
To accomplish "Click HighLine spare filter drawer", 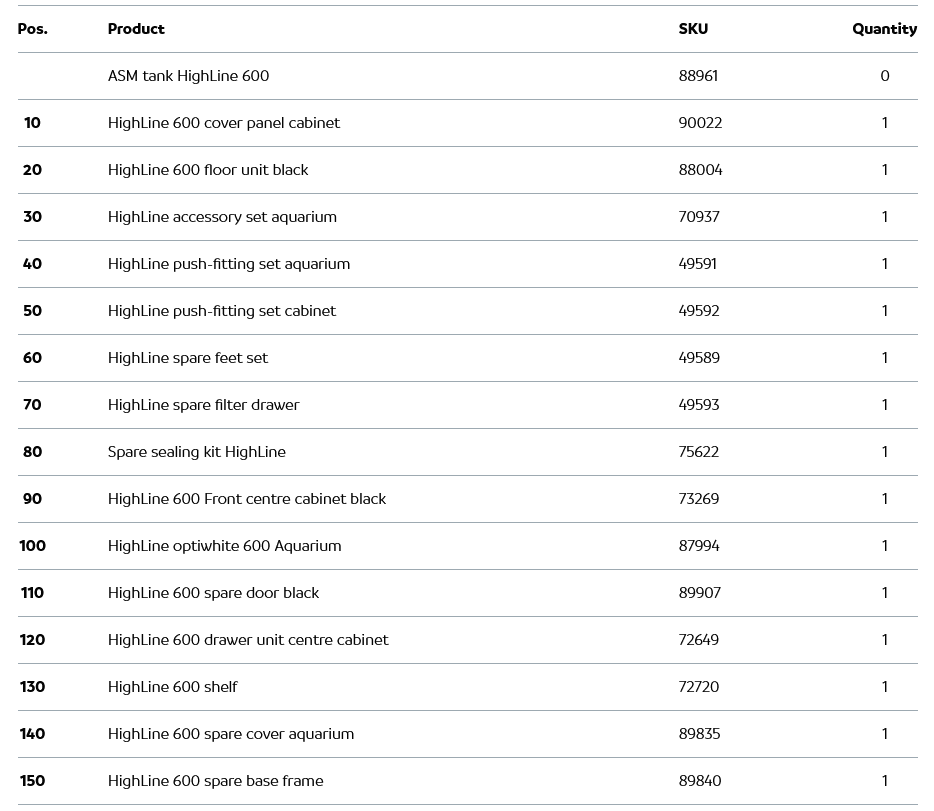I will click(204, 405).
